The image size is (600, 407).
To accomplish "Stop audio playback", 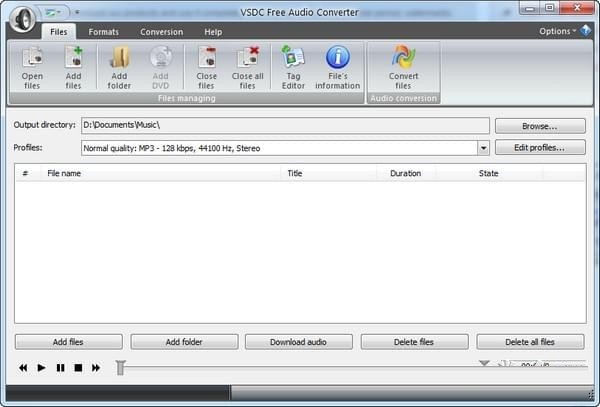I will (x=78, y=368).
